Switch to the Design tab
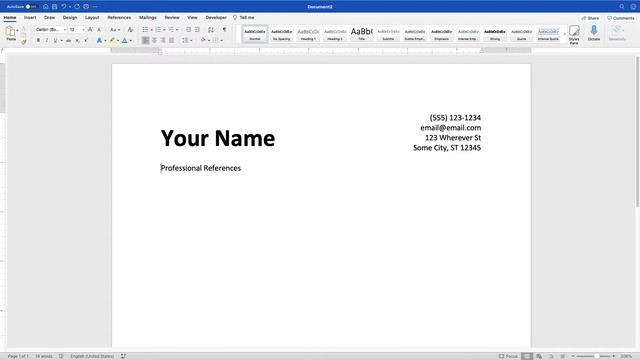 point(70,18)
